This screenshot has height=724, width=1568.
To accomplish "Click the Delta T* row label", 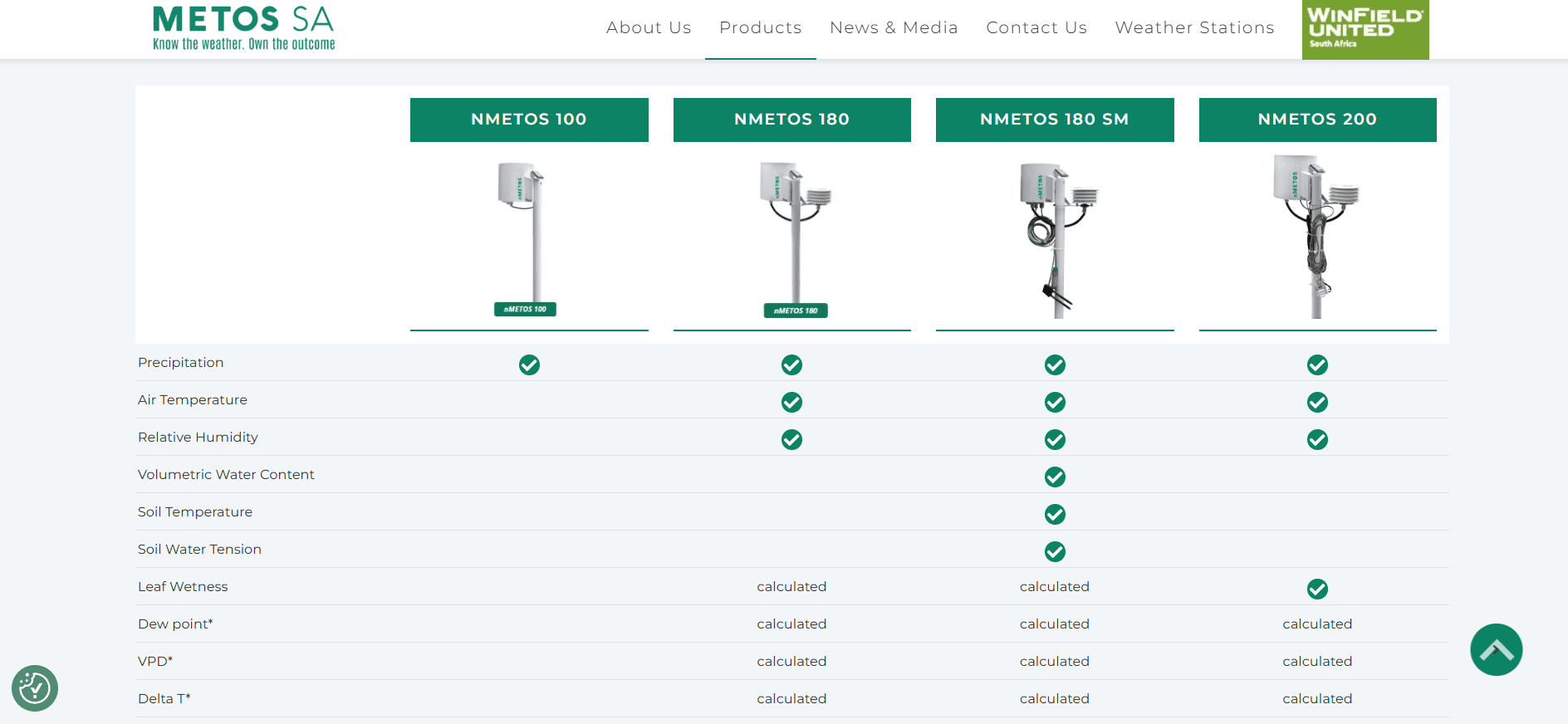I will click(x=164, y=698).
